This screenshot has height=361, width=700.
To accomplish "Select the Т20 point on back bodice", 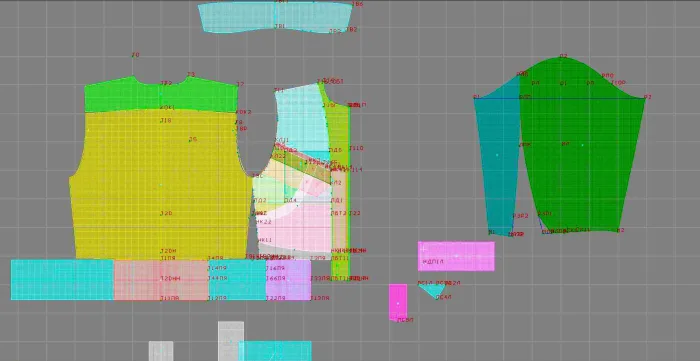I will pyautogui.click(x=166, y=213).
